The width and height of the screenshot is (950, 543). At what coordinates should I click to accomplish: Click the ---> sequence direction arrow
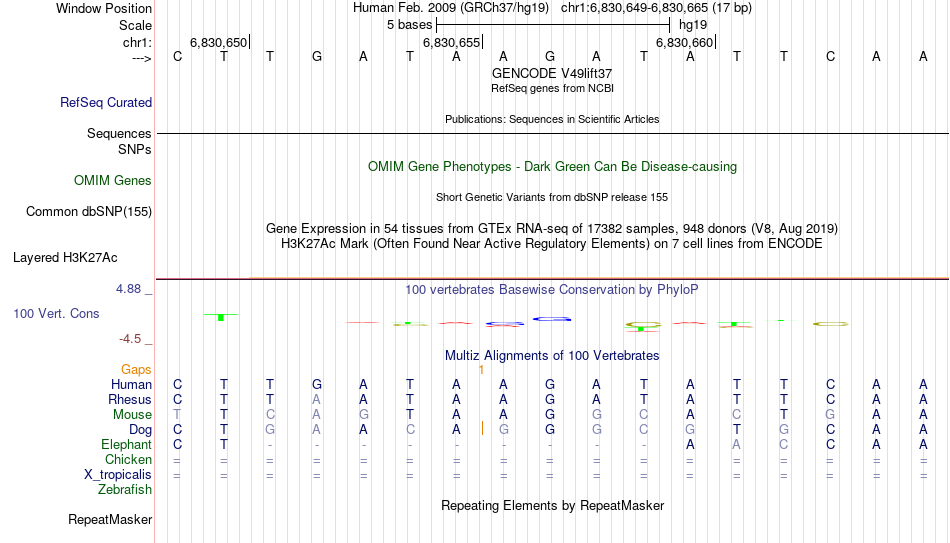pyautogui.click(x=141, y=58)
